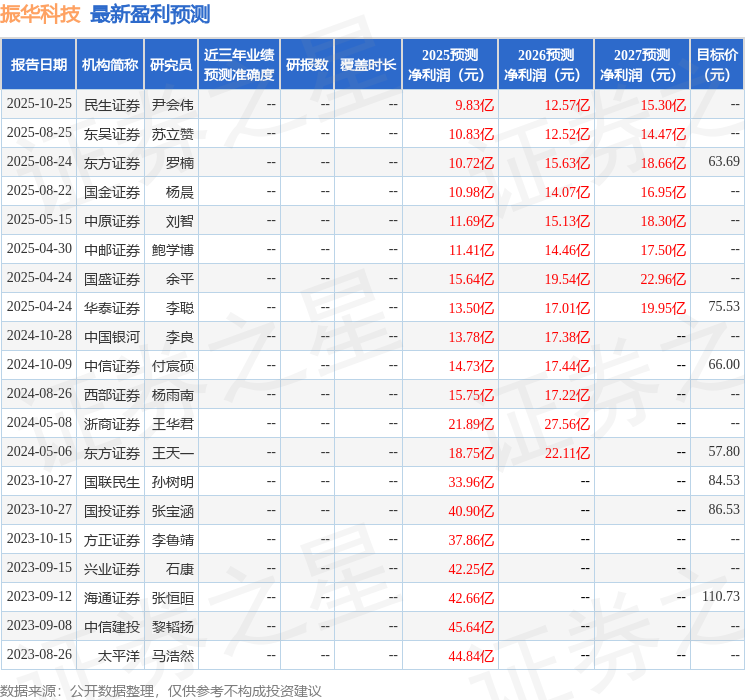Viewport: 745px width, 700px height.
Task: Click the 振华科技 title link
Action: click(x=41, y=15)
